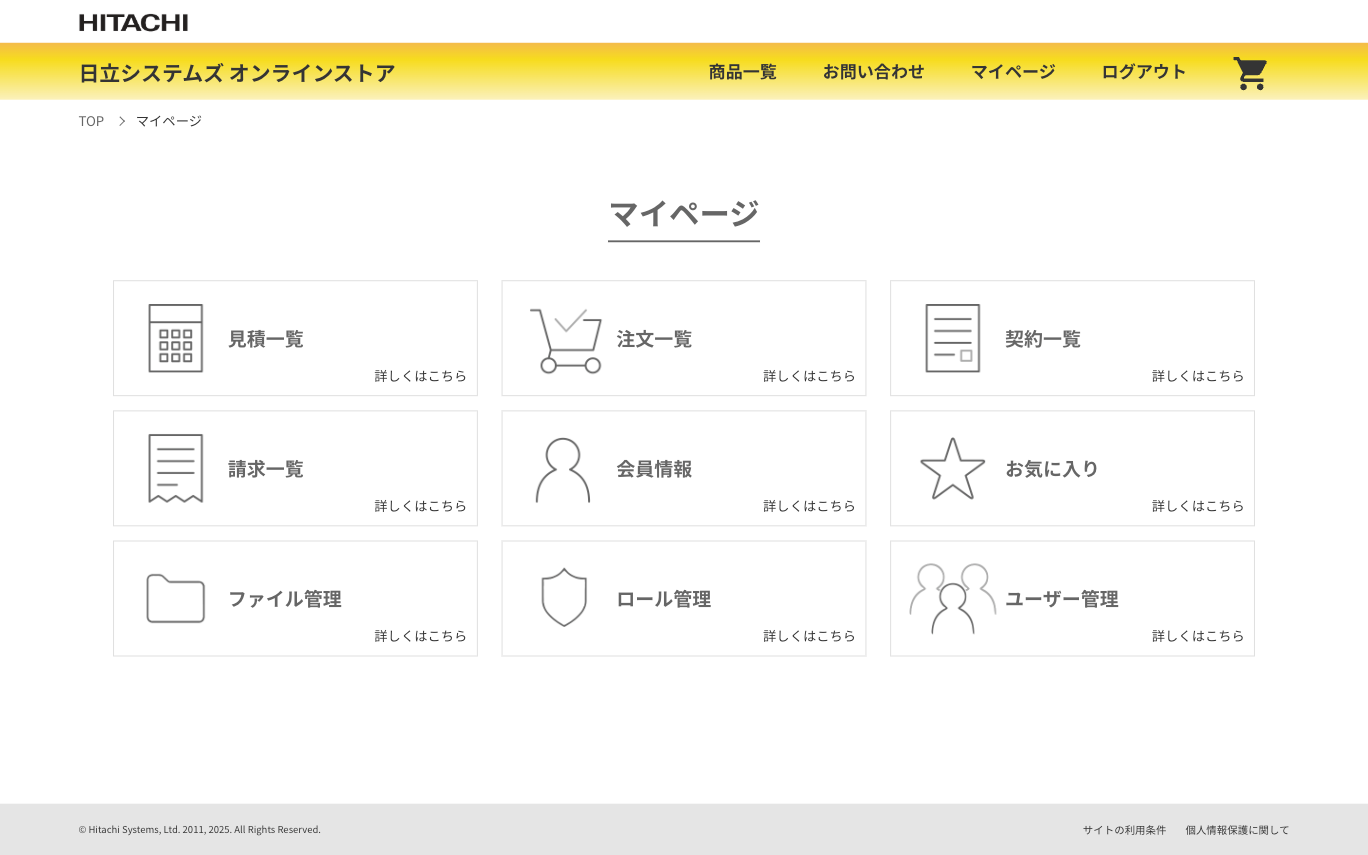Click 詳しくはこちら under お気に入り
This screenshot has width=1368, height=855.
coord(1197,506)
